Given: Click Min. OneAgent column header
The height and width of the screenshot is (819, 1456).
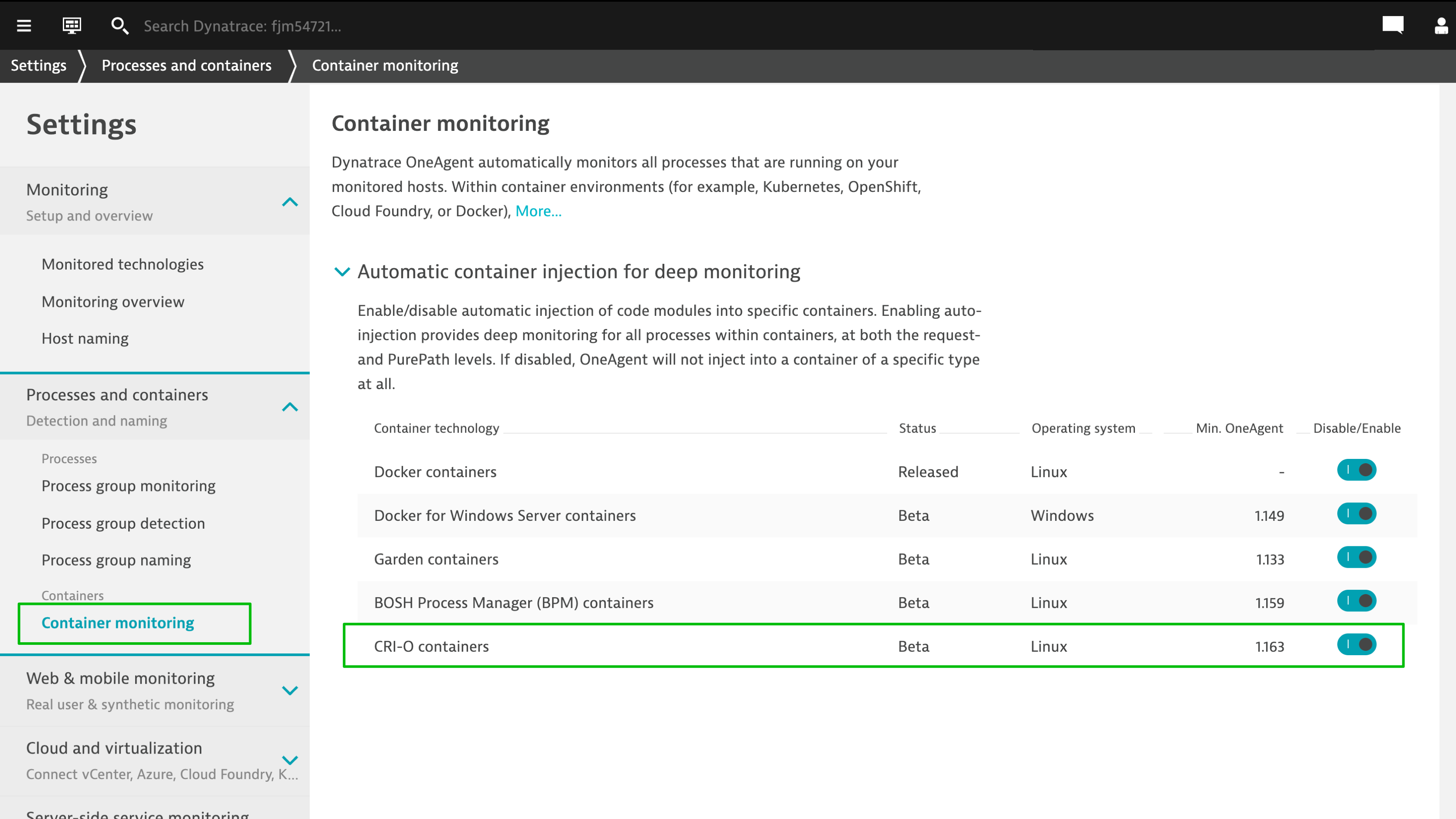Looking at the screenshot, I should point(1239,429).
